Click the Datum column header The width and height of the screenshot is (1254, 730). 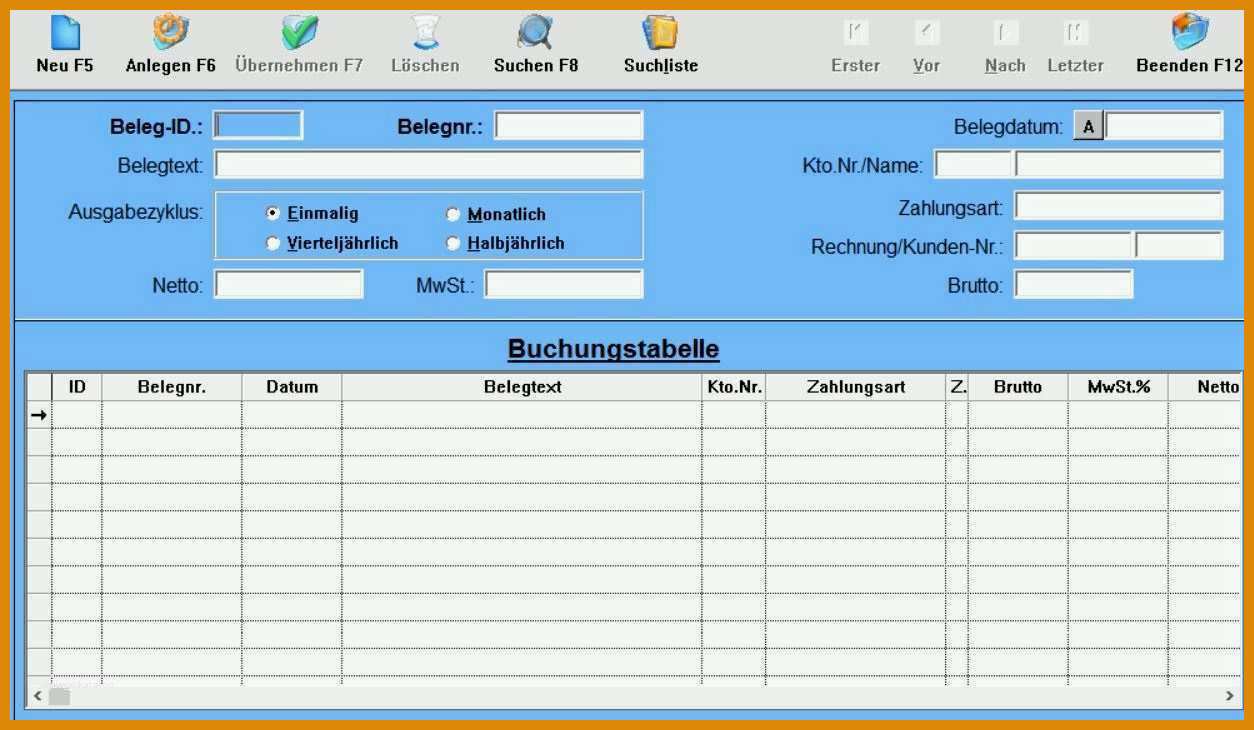292,387
